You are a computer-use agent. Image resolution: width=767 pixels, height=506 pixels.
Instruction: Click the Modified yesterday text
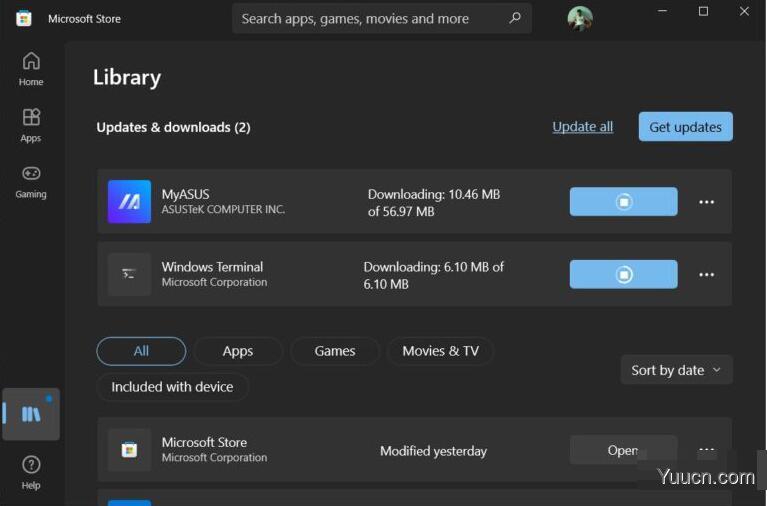click(433, 451)
